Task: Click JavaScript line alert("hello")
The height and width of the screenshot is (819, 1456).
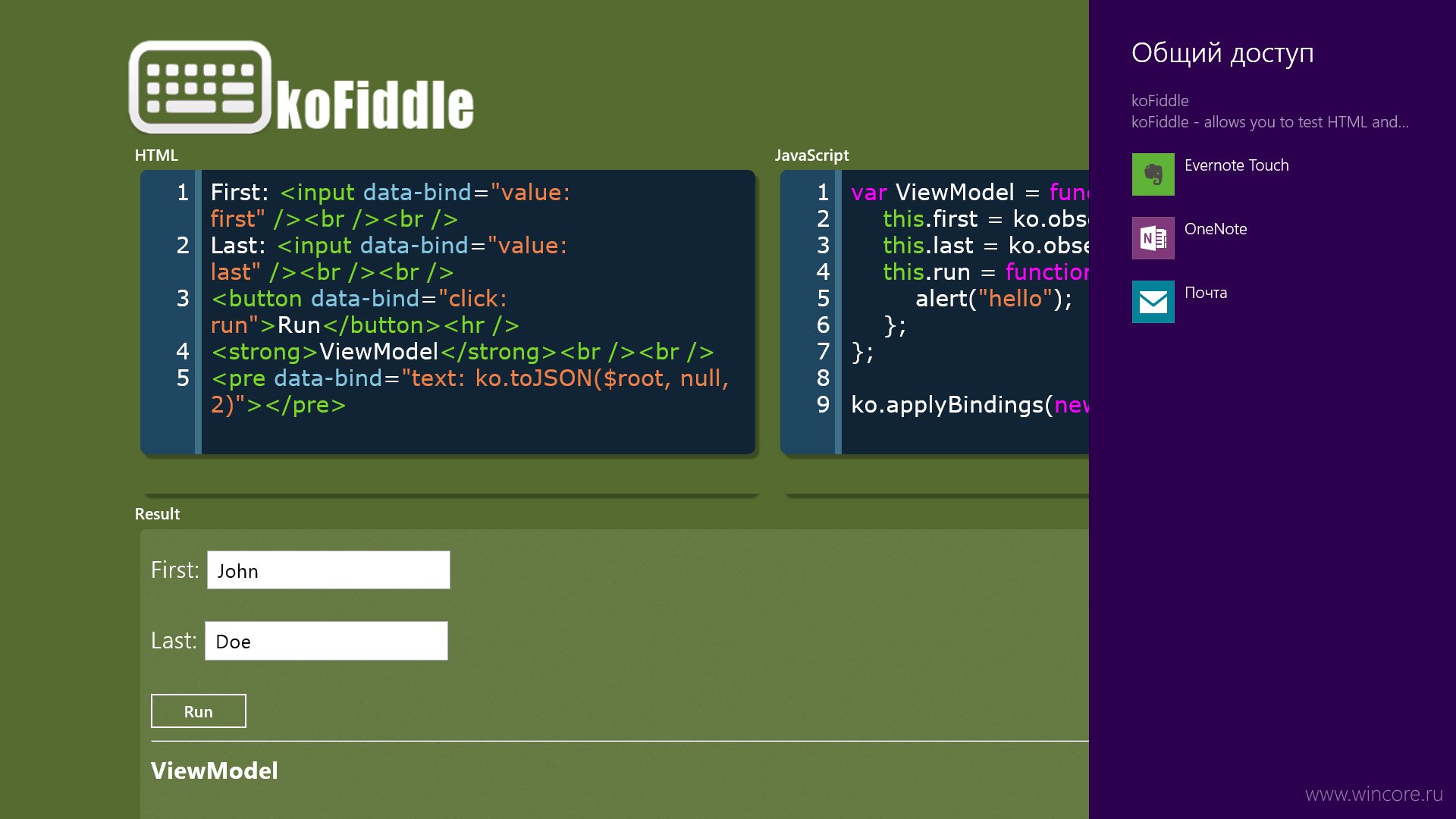Action: point(993,299)
